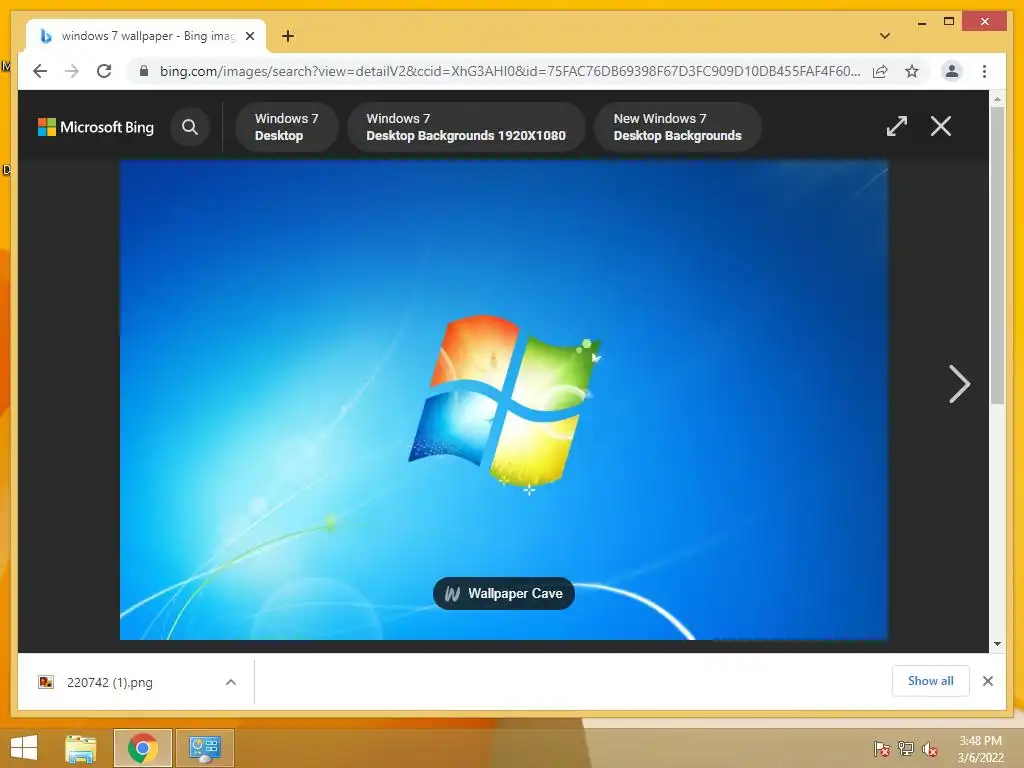Expand download options chevron for 220742 (1).png
The width and height of the screenshot is (1024, 768).
click(231, 682)
